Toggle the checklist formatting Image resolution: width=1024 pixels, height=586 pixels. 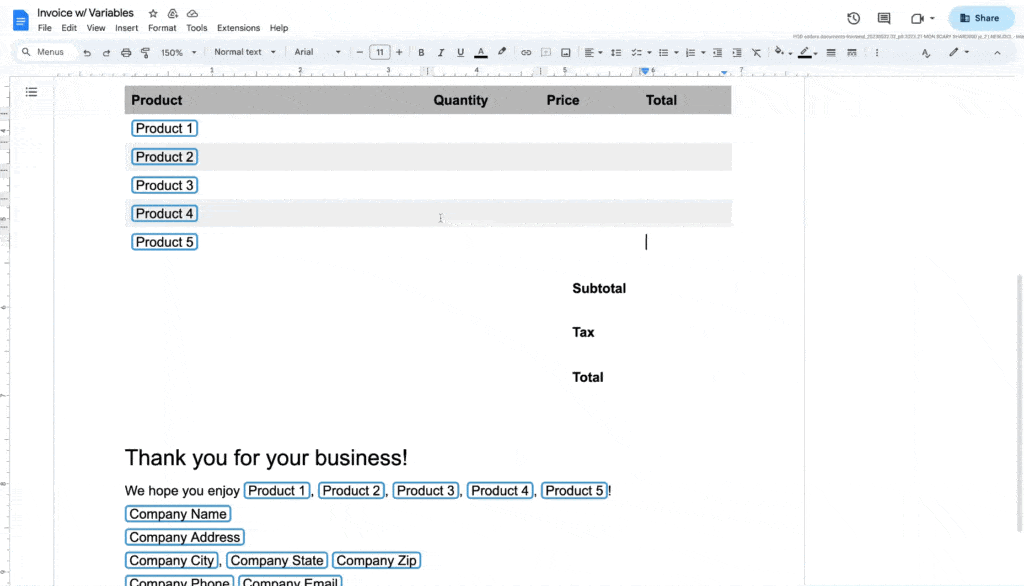coord(637,53)
